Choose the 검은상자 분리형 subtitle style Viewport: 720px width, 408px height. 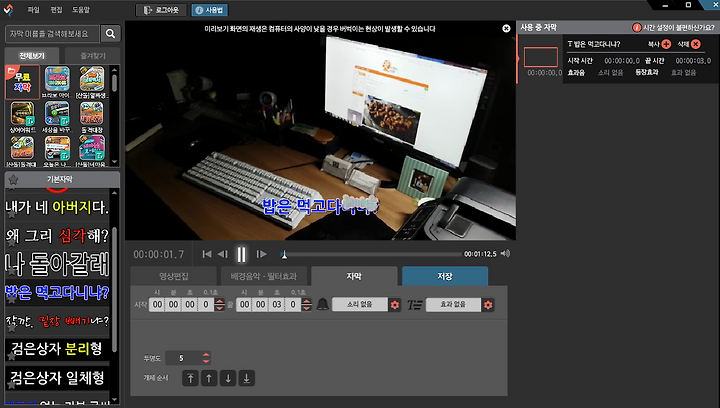click(x=57, y=349)
